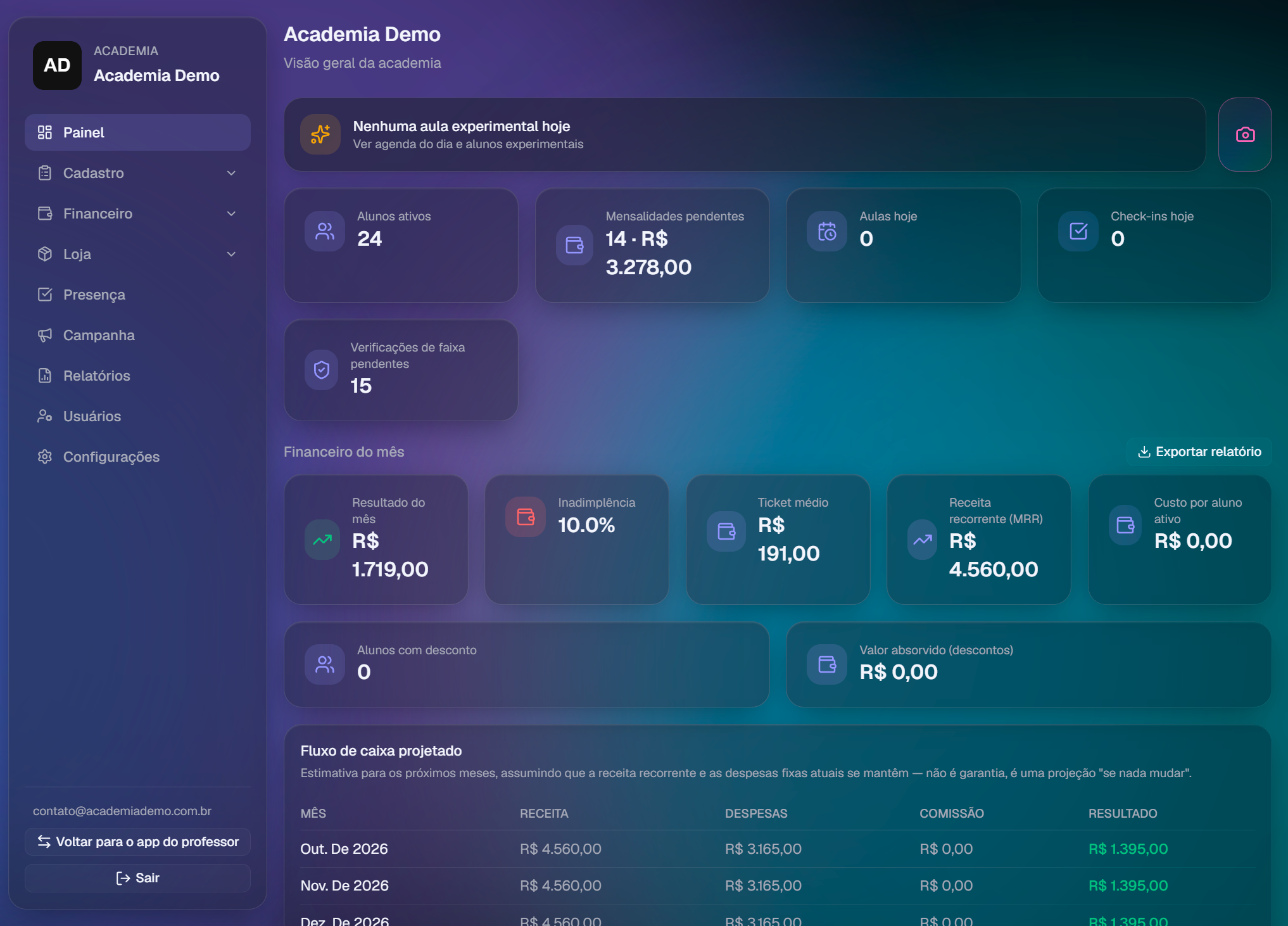Open Relatórios in the sidebar
The width and height of the screenshot is (1288, 926).
point(138,376)
